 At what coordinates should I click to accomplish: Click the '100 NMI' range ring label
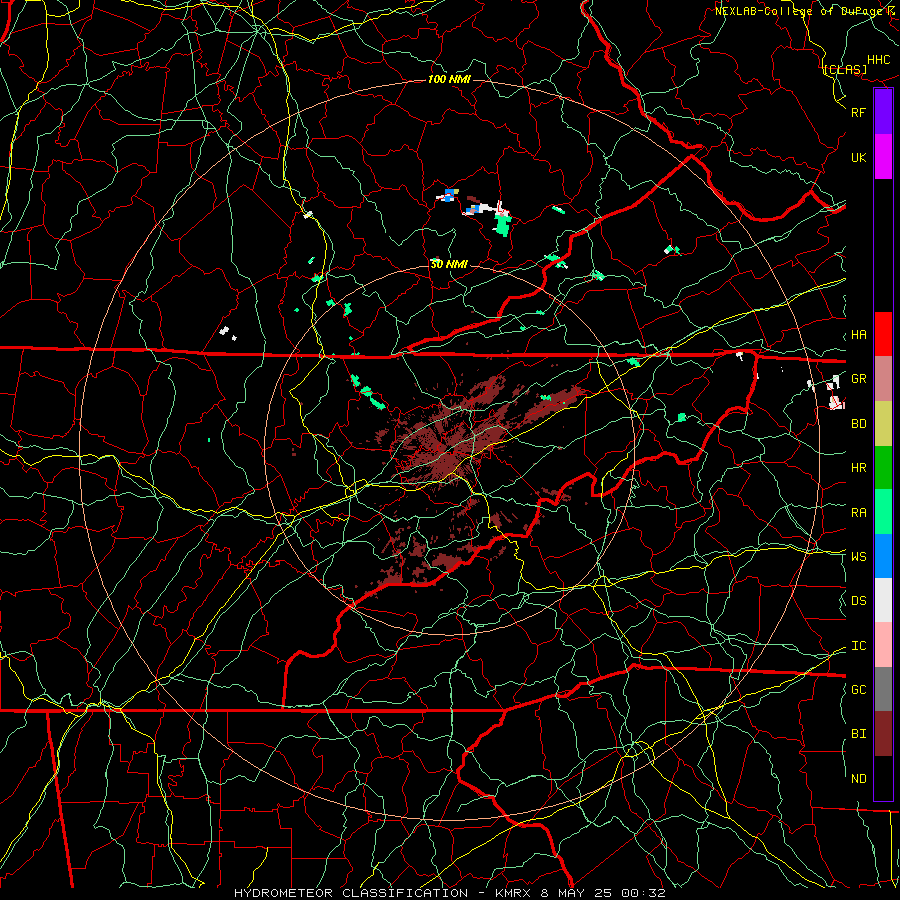(449, 79)
